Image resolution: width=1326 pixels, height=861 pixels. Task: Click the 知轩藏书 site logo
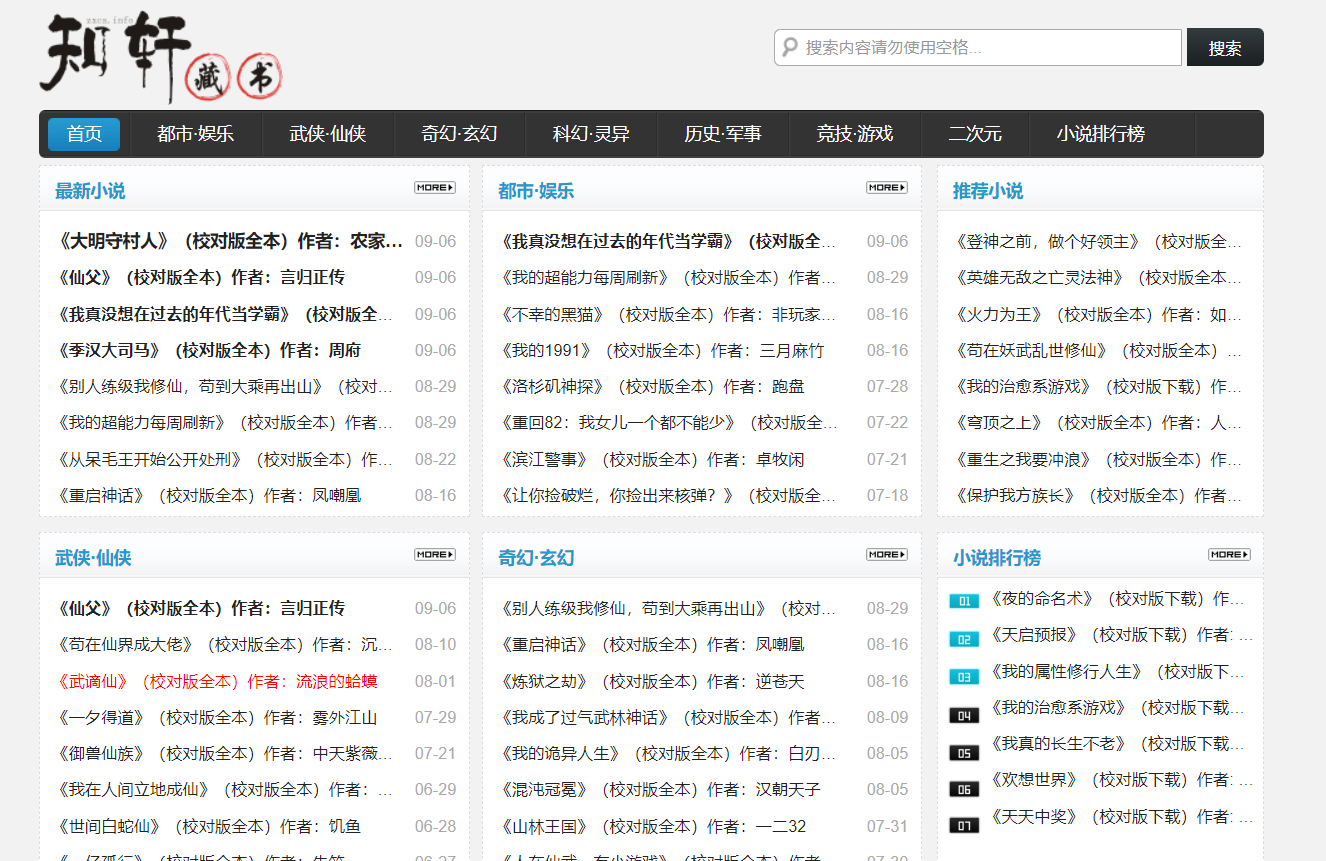[x=161, y=57]
